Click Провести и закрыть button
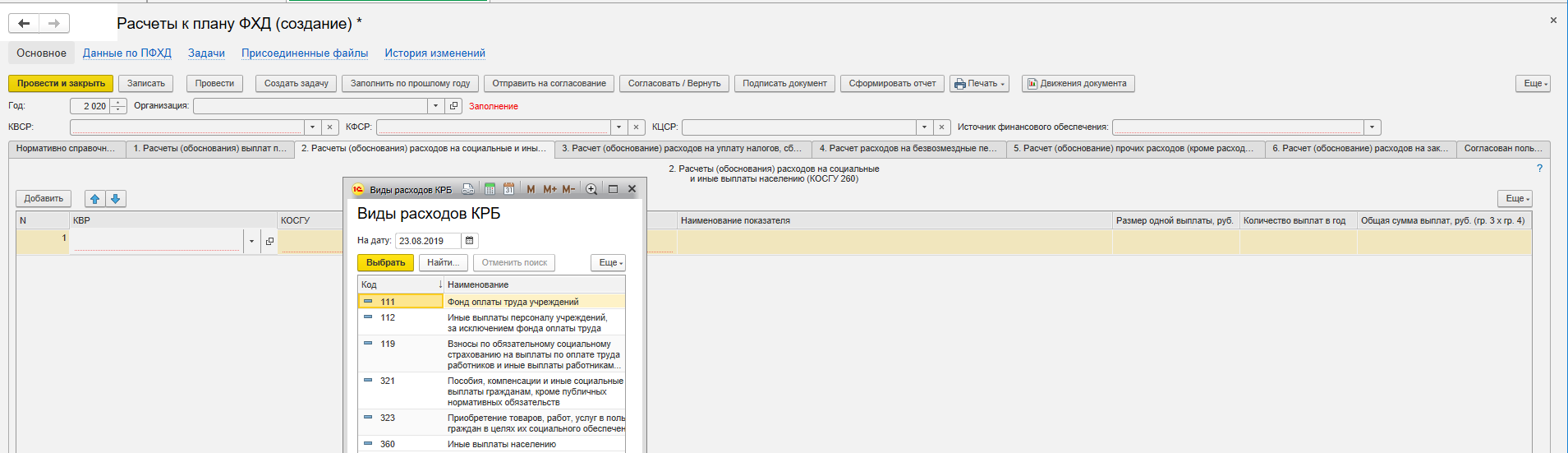Image resolution: width=1568 pixels, height=453 pixels. click(x=61, y=83)
